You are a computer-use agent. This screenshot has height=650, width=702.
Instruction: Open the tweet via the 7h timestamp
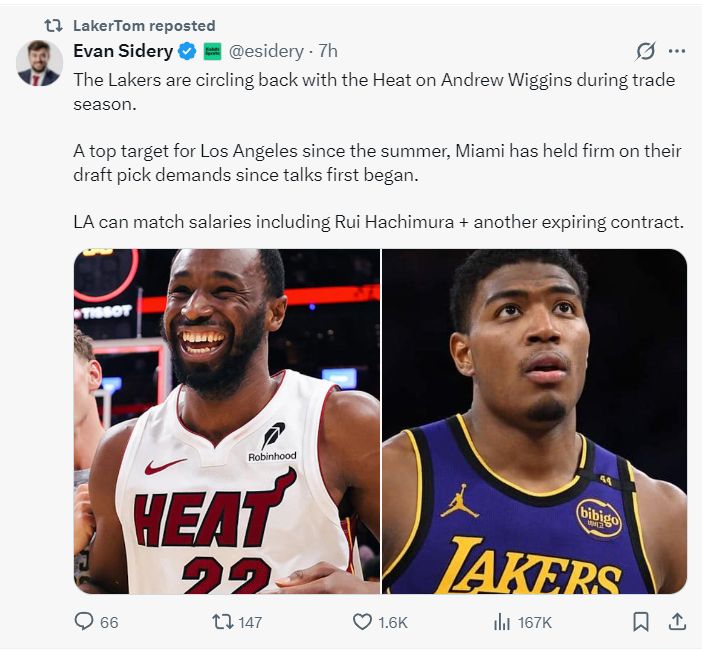(x=328, y=51)
